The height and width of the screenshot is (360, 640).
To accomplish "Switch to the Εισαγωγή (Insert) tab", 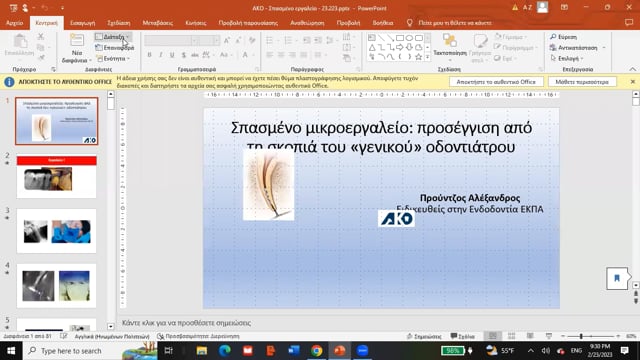I will pyautogui.click(x=82, y=23).
